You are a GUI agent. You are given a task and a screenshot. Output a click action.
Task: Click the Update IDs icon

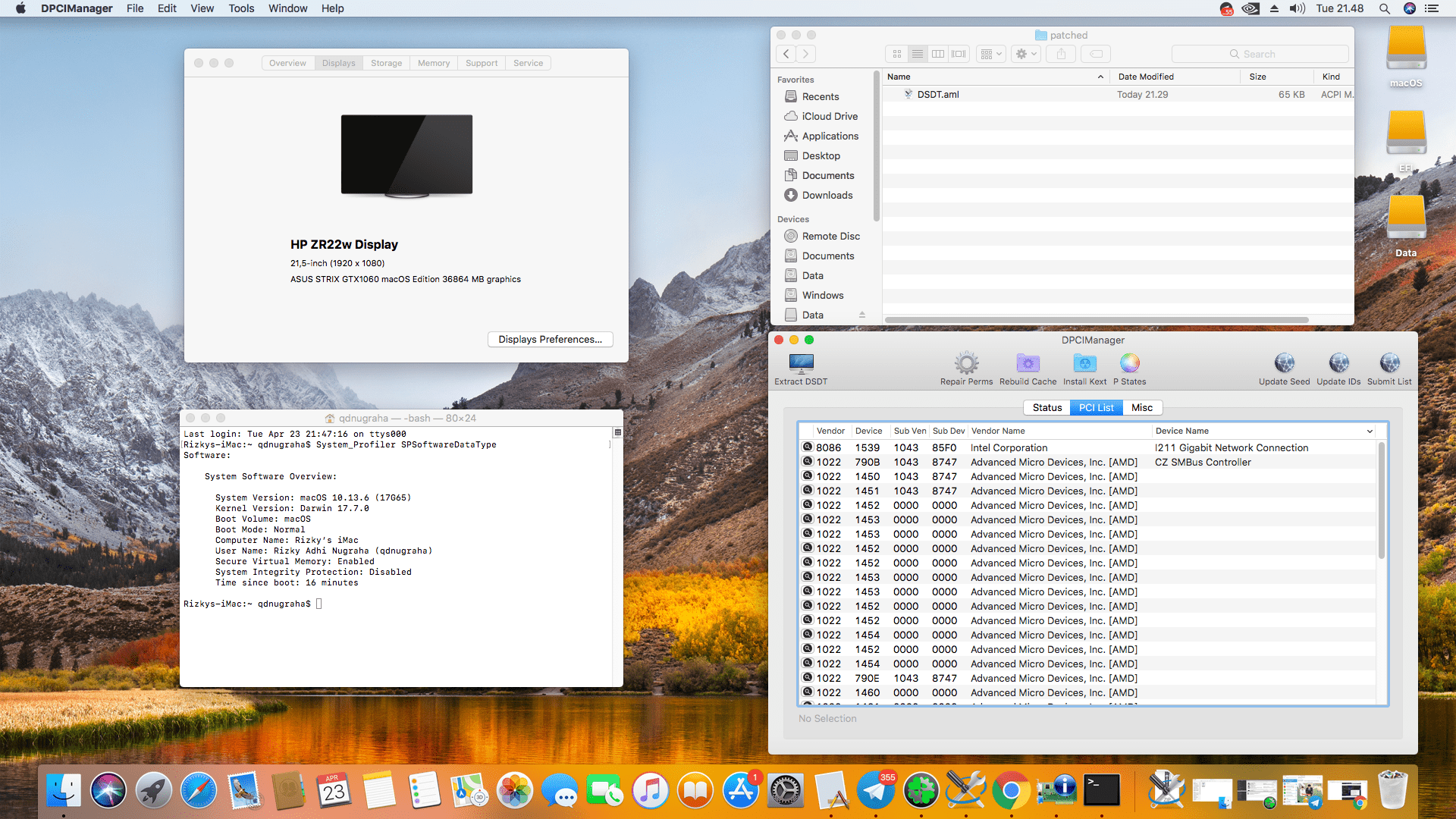tap(1338, 363)
